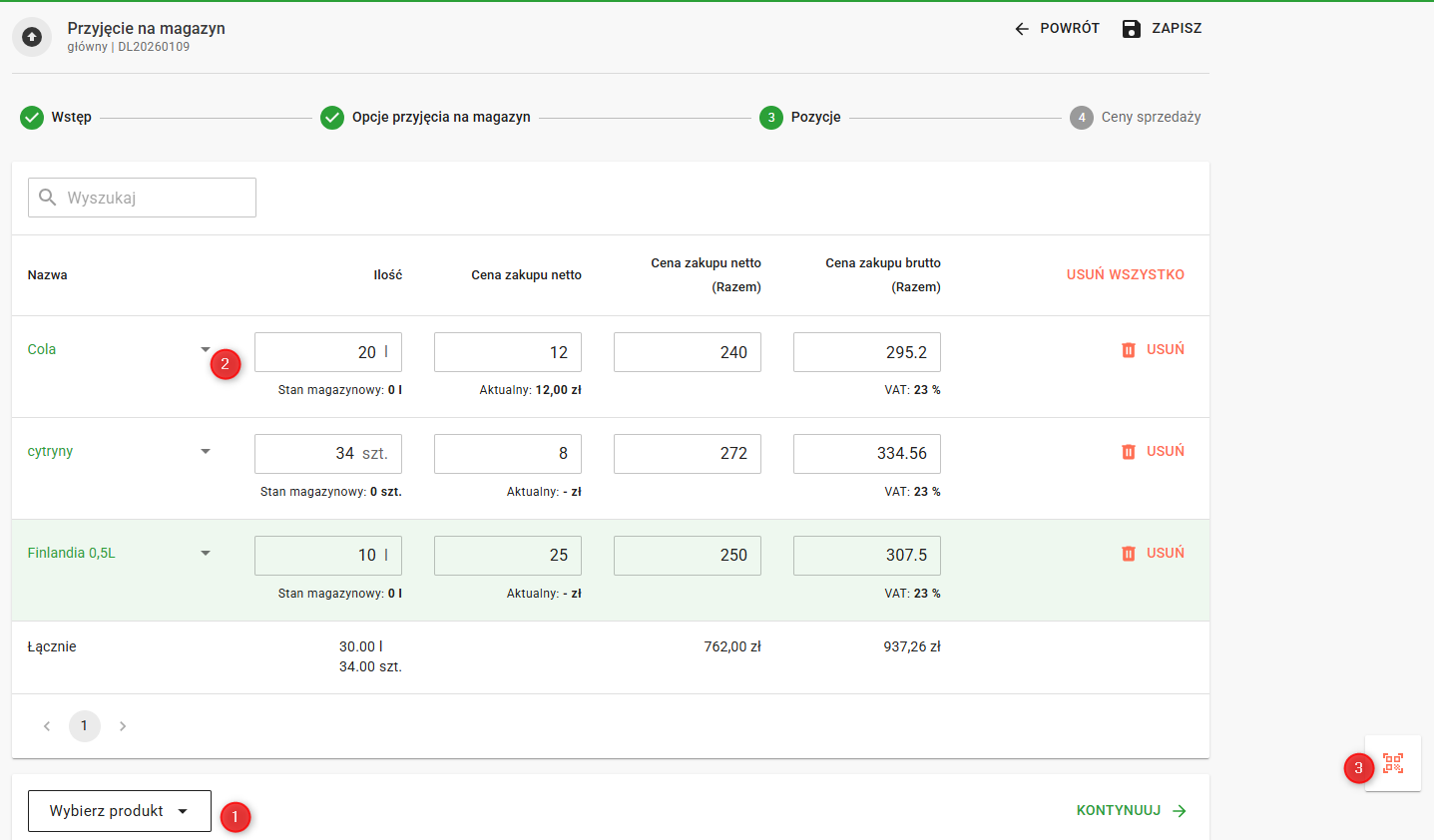Click the floppy disk save icon
Image resolution: width=1434 pixels, height=840 pixels.
click(x=1131, y=29)
